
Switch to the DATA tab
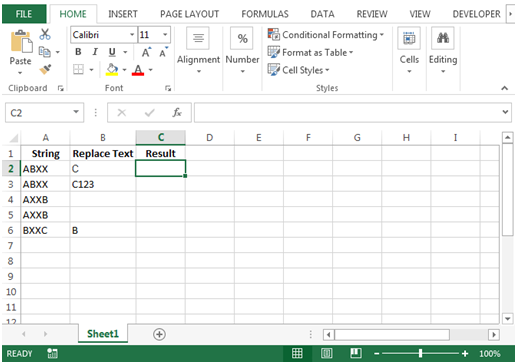[x=322, y=14]
